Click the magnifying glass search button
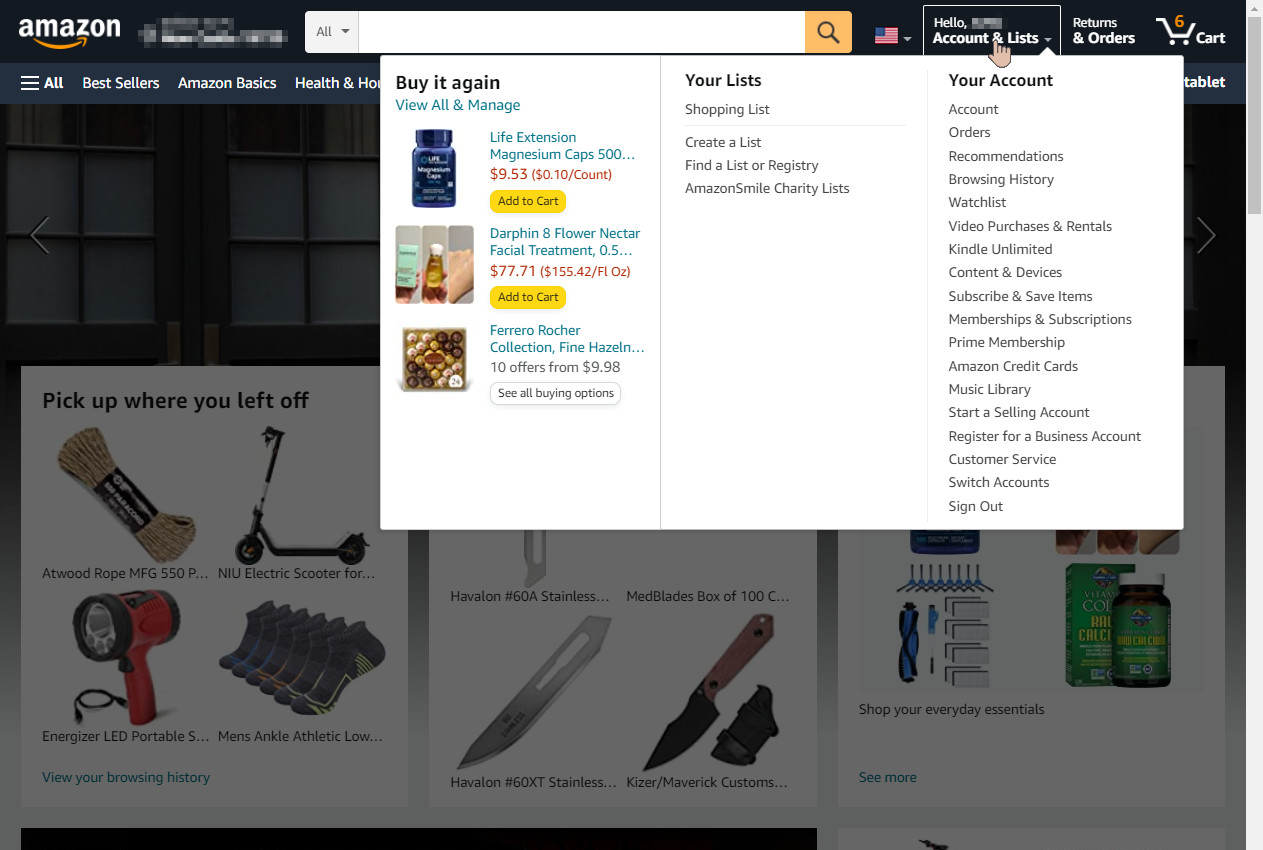 tap(828, 32)
